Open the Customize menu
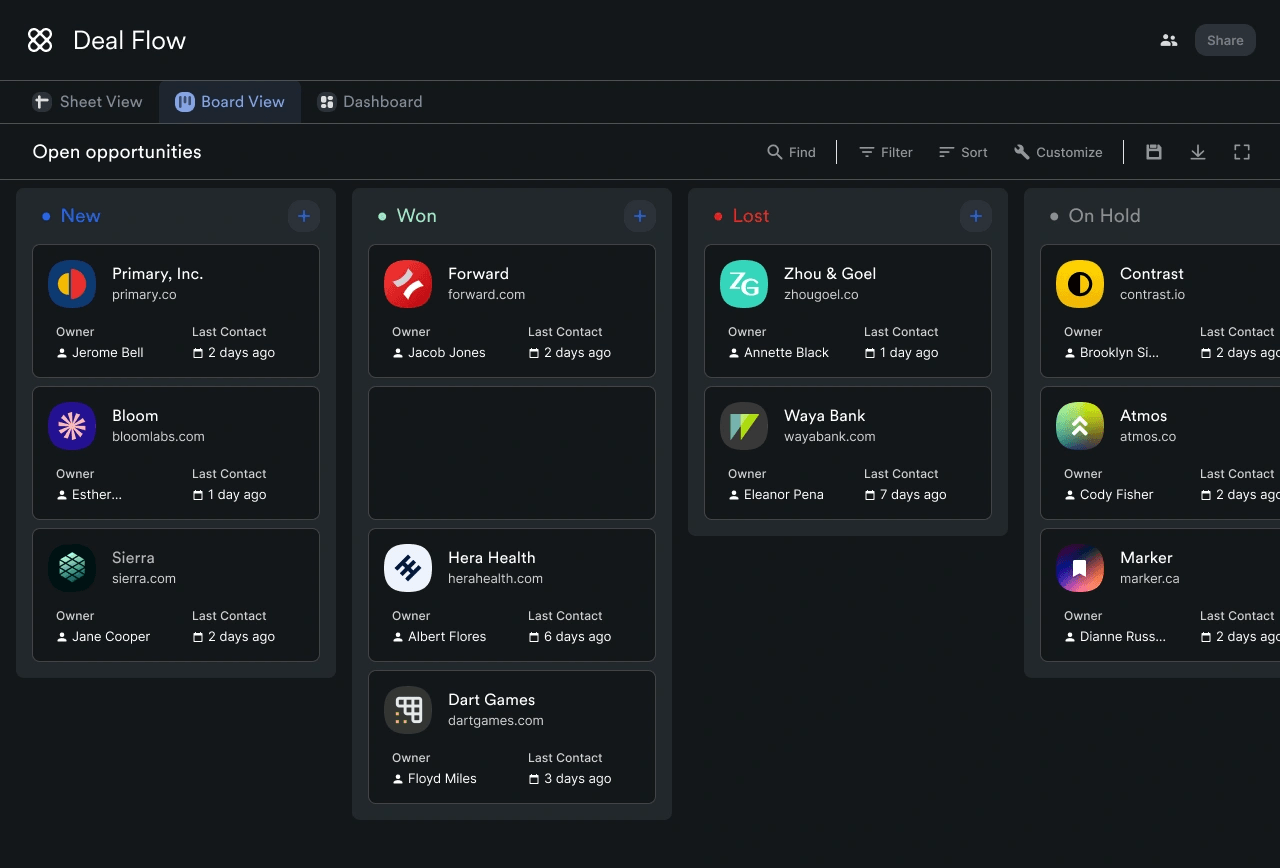 tap(1058, 152)
